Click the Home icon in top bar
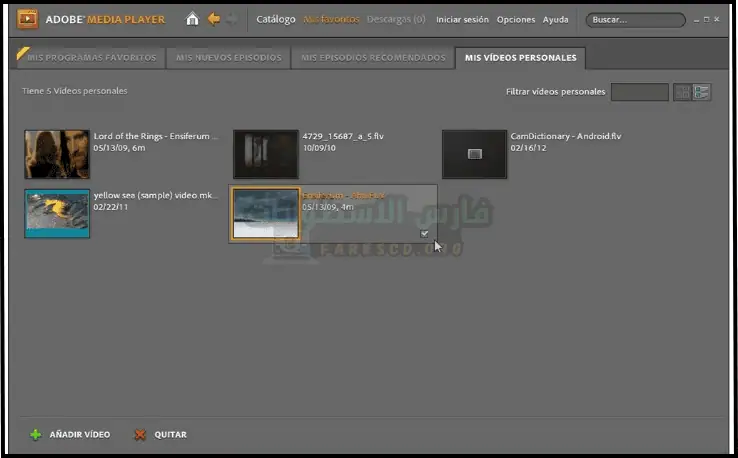The width and height of the screenshot is (738, 458). [193, 19]
